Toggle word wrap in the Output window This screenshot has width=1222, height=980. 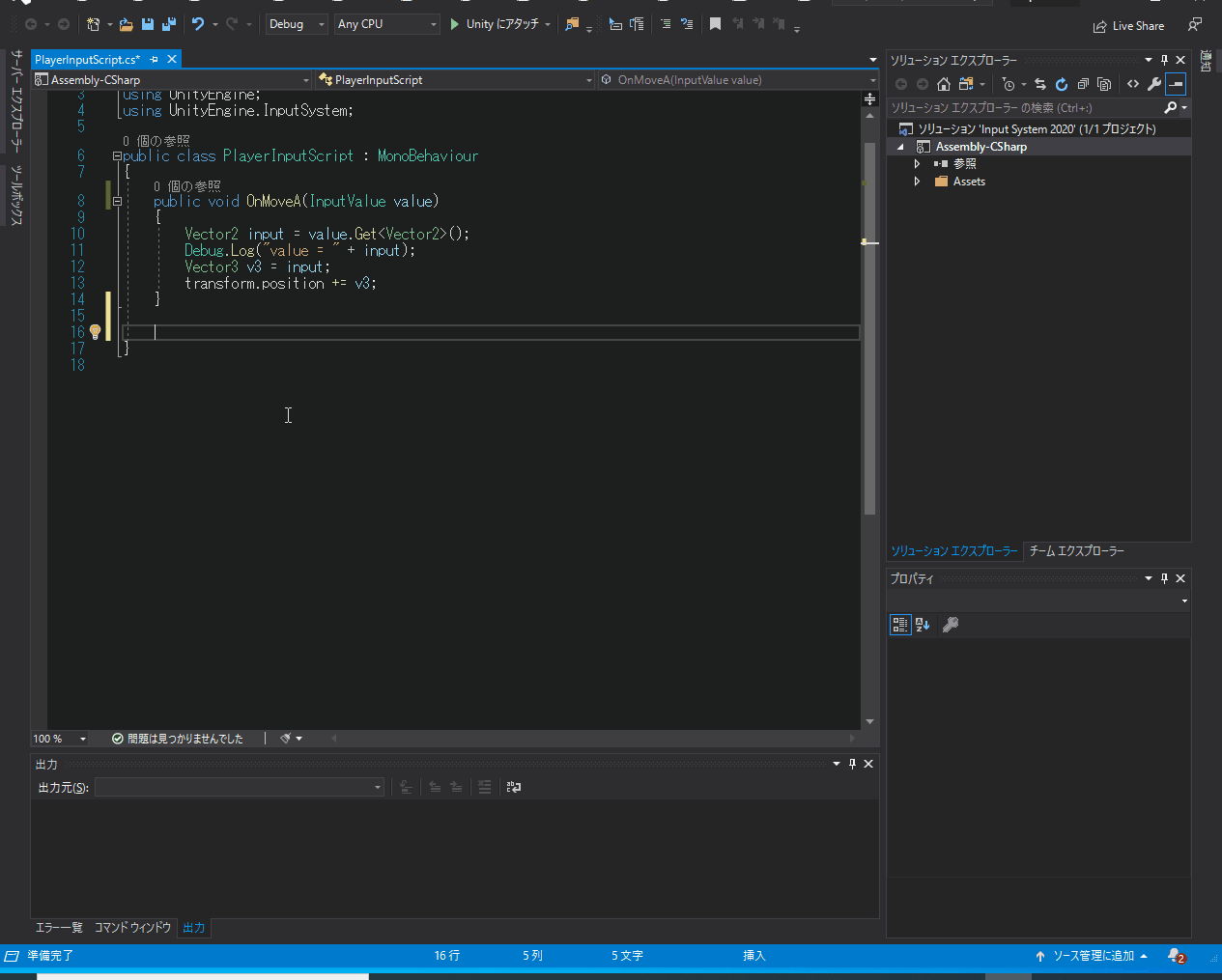point(513,787)
